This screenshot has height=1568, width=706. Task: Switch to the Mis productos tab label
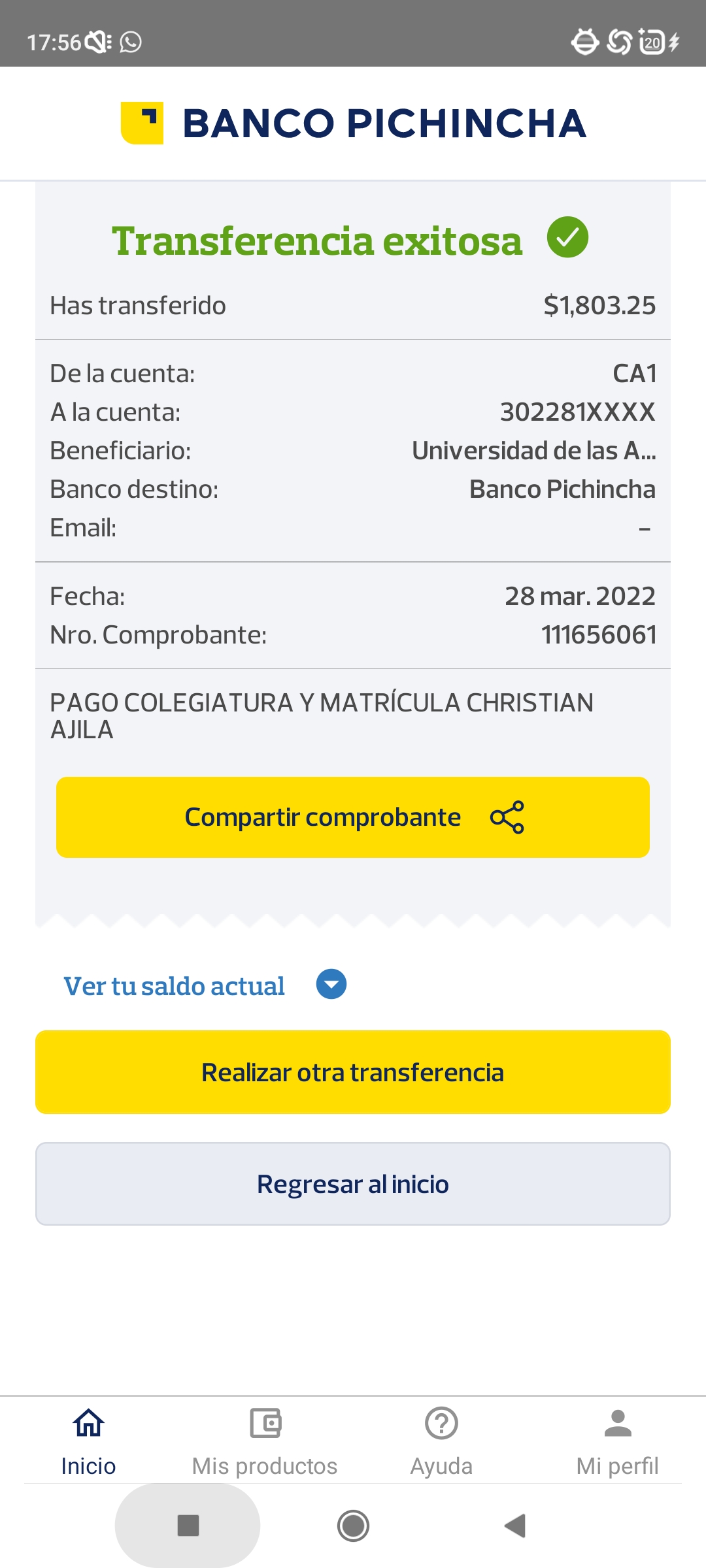pyautogui.click(x=265, y=1466)
